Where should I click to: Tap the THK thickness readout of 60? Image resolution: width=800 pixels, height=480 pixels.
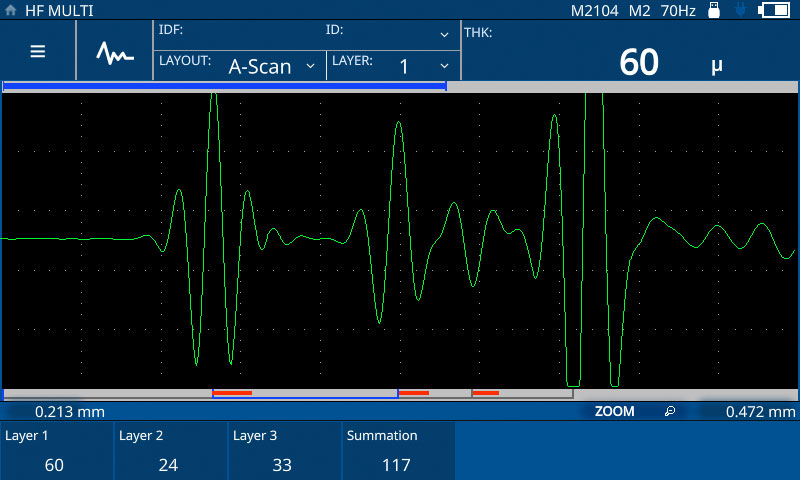pyautogui.click(x=640, y=62)
